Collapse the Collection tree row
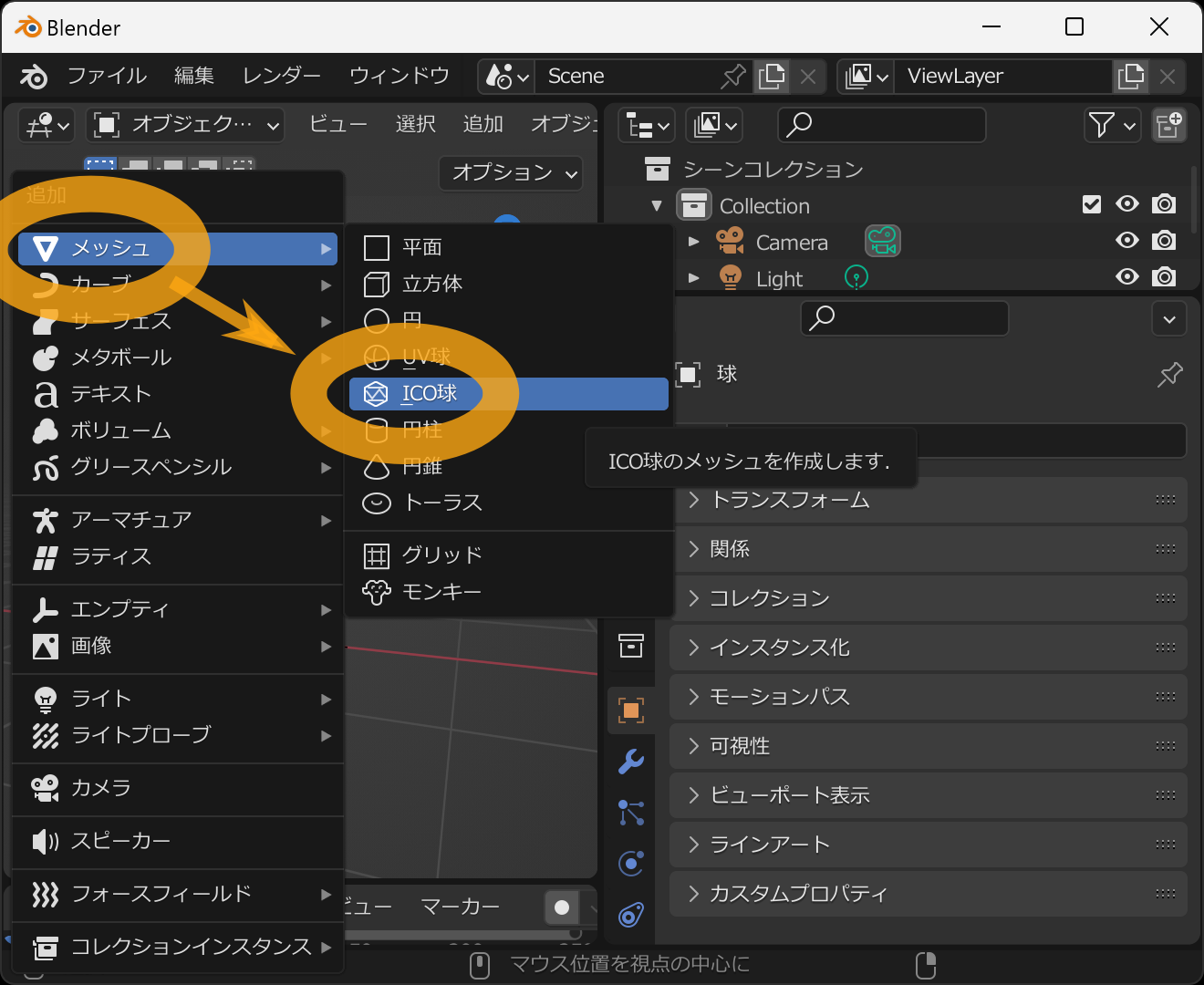 (656, 206)
